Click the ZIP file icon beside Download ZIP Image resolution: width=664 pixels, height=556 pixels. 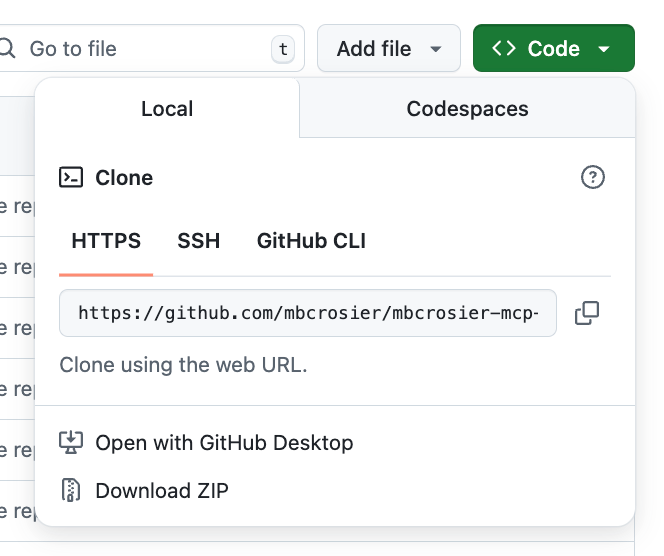pos(71,490)
